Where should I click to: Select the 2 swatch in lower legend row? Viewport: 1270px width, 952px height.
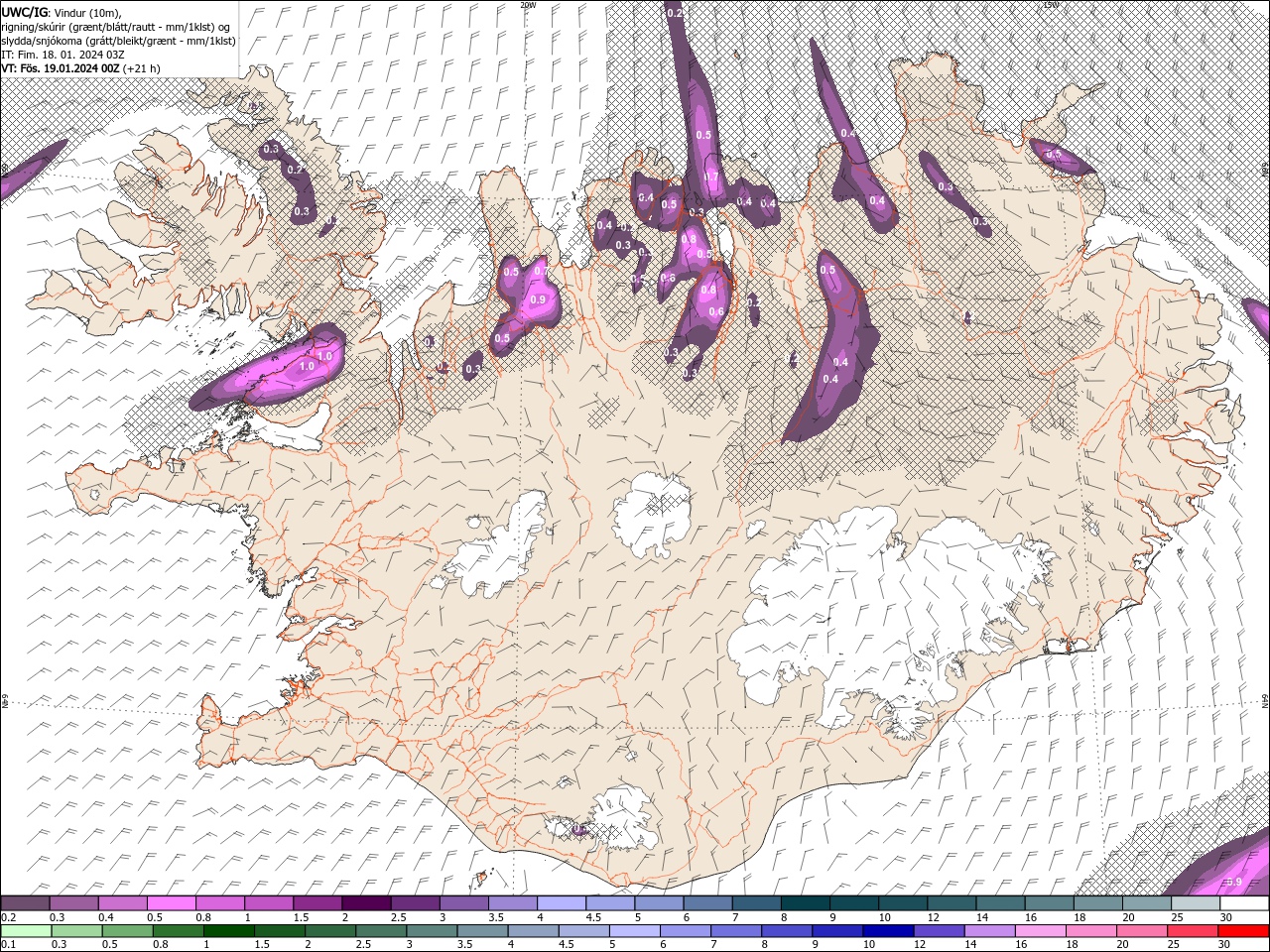point(330,931)
